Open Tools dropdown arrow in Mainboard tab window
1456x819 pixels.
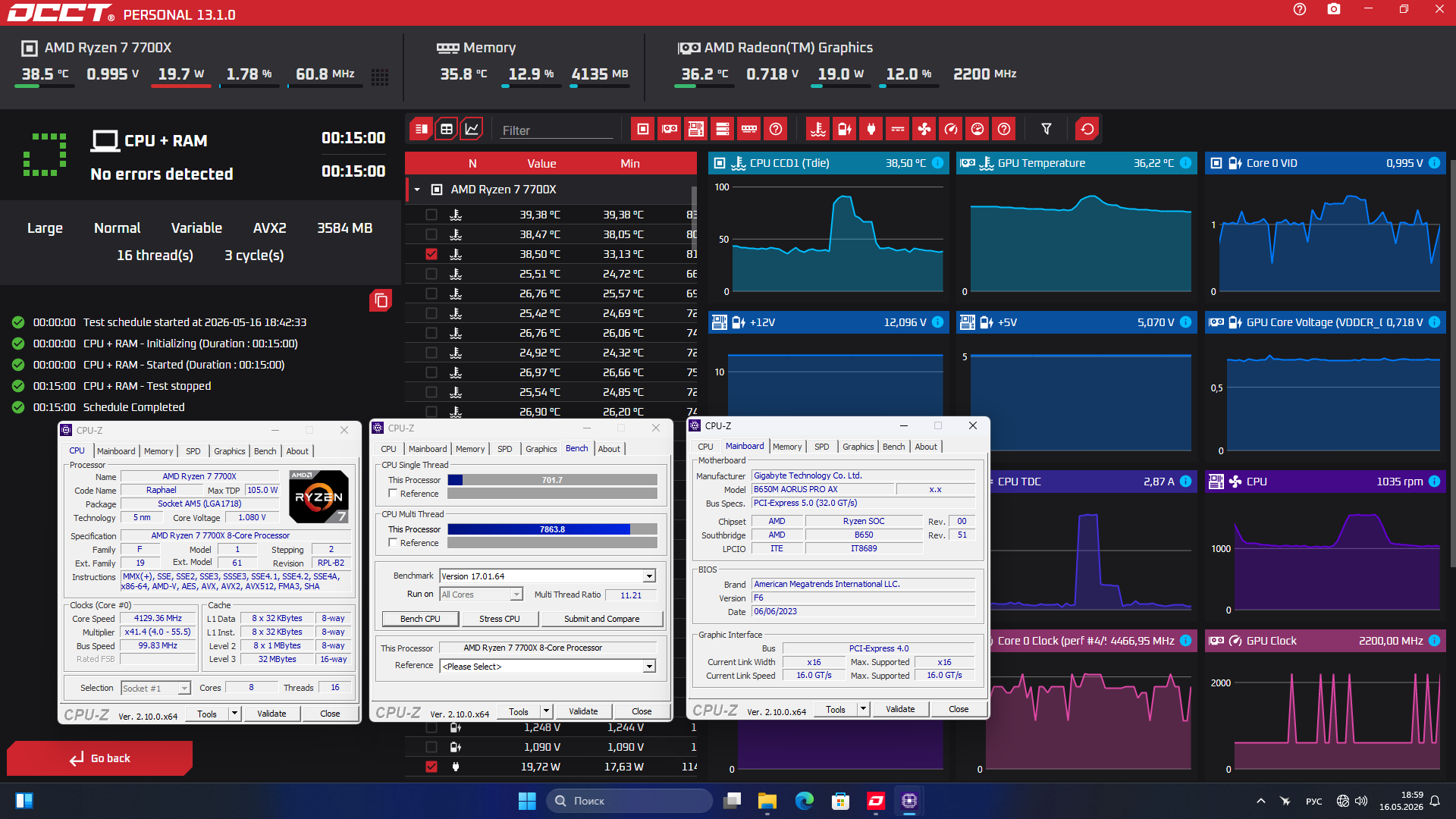pyautogui.click(x=863, y=709)
